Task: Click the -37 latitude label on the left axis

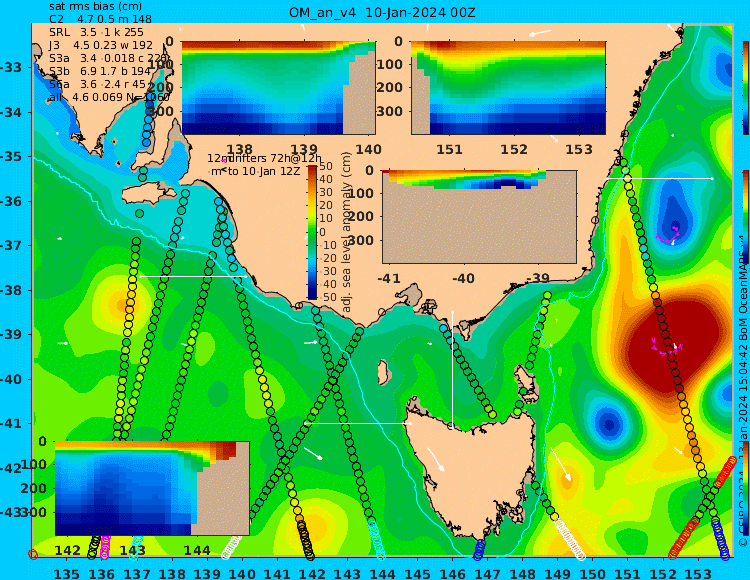Action: (x=11, y=245)
